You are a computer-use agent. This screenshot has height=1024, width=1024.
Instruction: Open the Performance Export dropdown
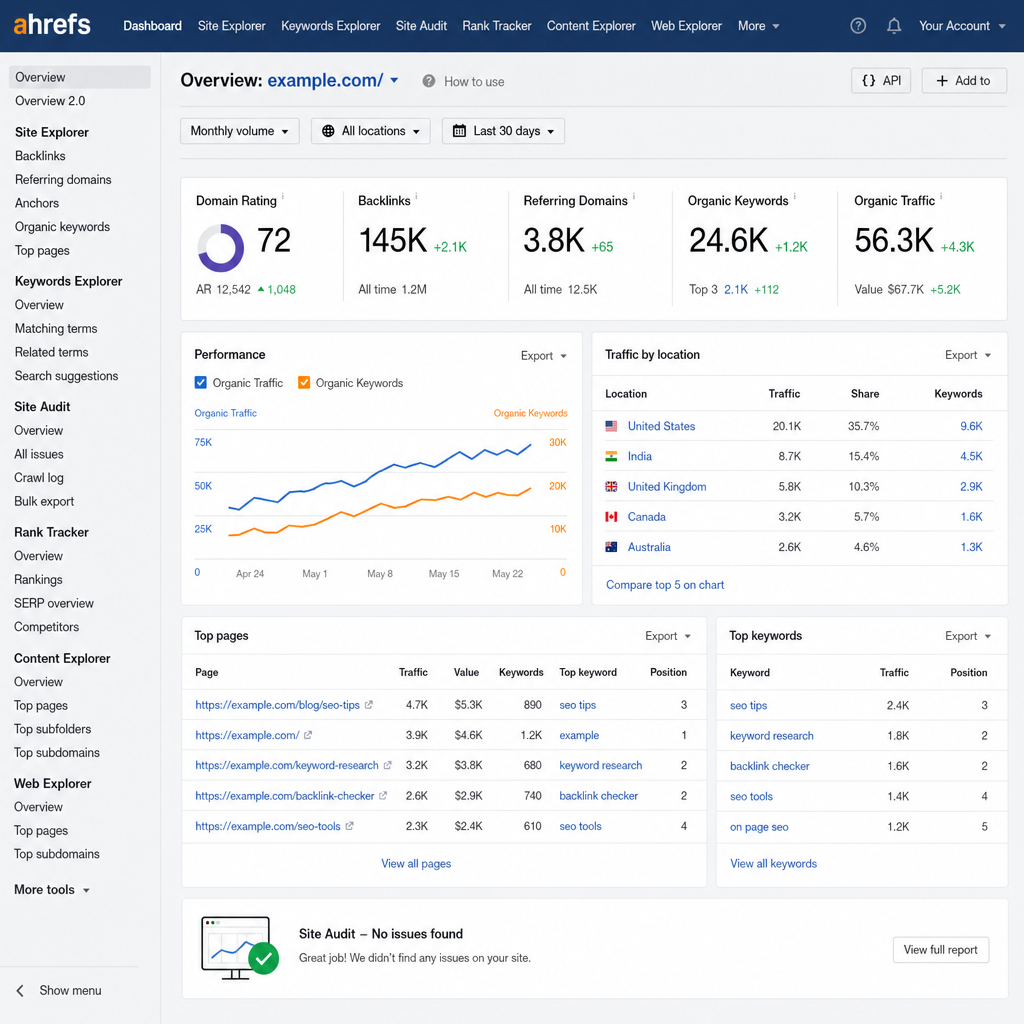543,355
